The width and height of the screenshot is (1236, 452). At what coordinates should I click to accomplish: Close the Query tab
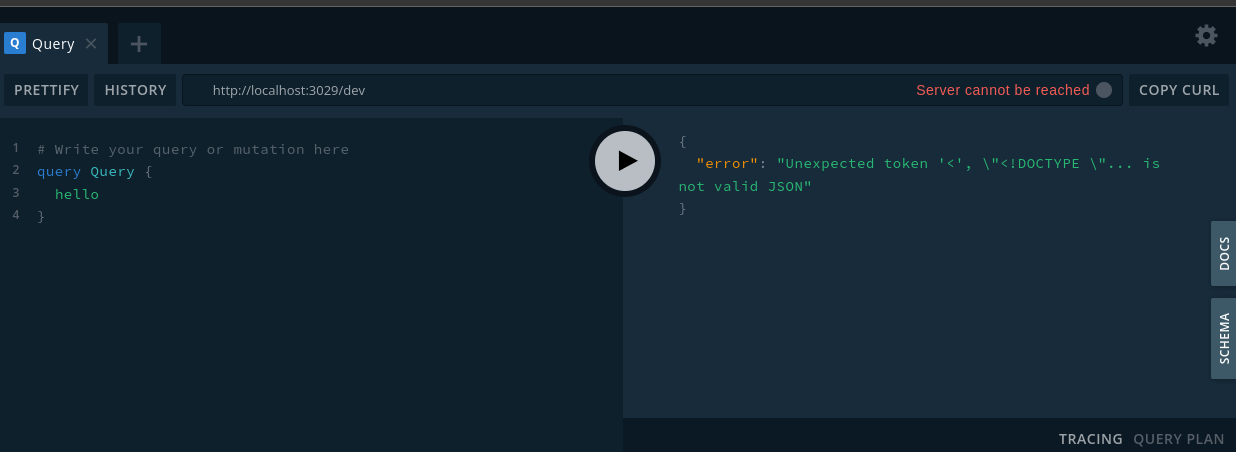pos(91,44)
